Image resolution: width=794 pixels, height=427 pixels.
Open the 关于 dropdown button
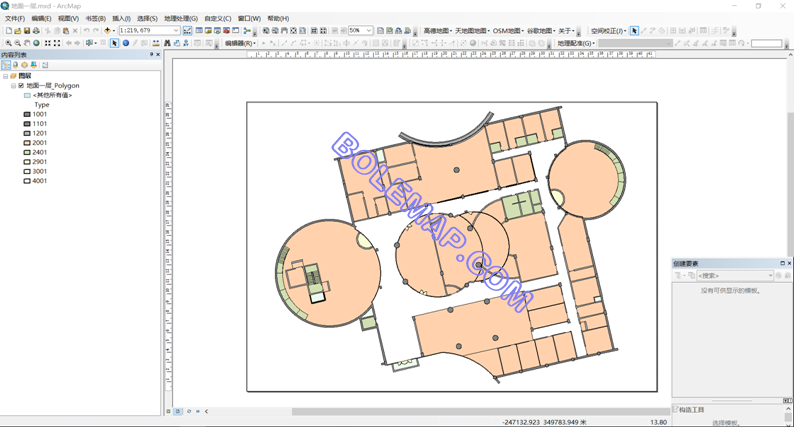[x=566, y=31]
